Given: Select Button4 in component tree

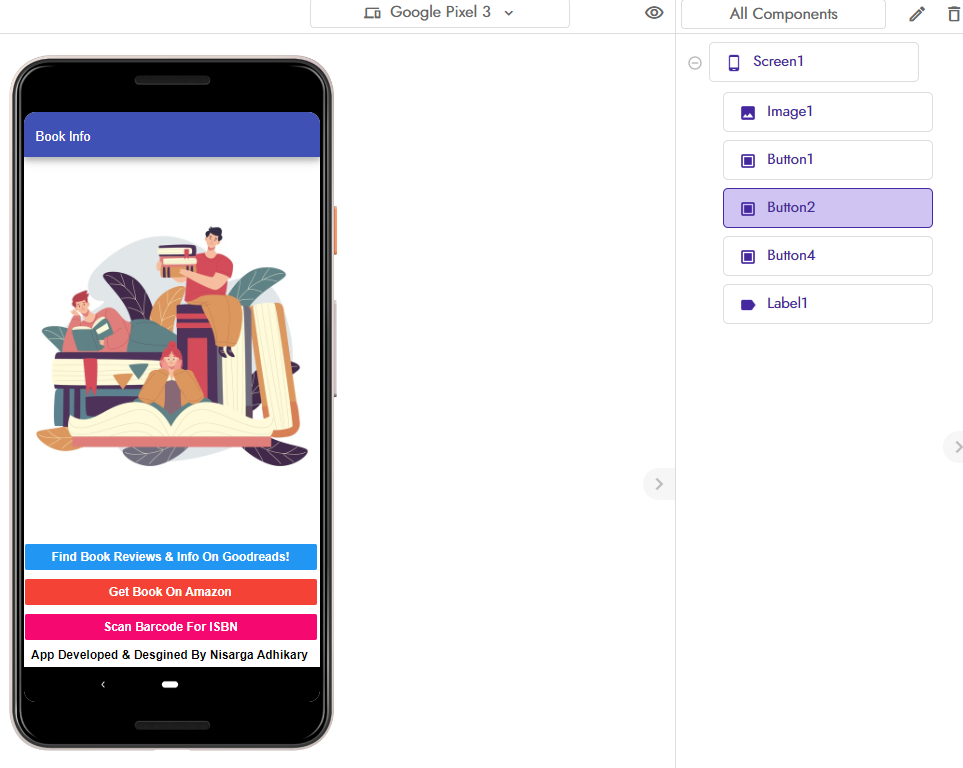Looking at the screenshot, I should click(827, 256).
